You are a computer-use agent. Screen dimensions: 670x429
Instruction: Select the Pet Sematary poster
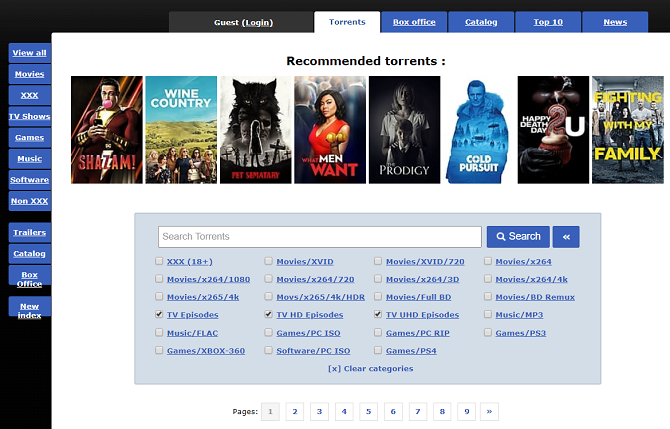coord(256,130)
